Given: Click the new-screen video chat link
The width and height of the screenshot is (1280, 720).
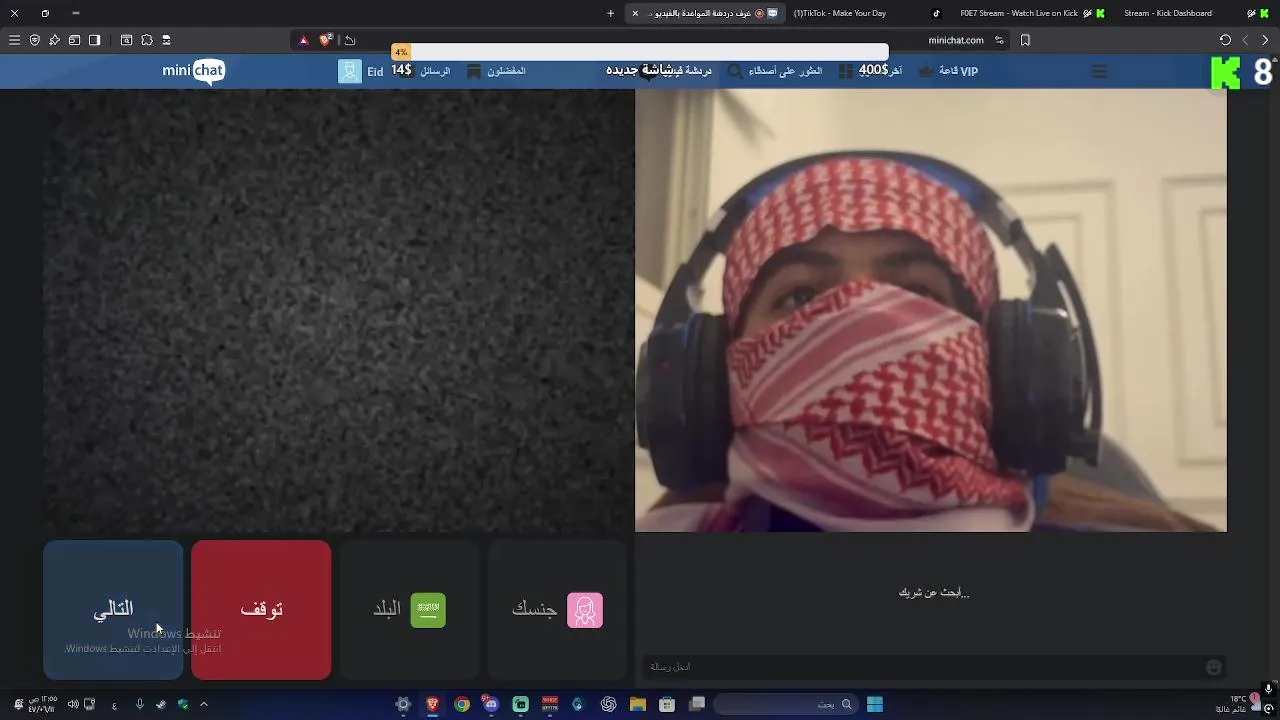Looking at the screenshot, I should (x=659, y=71).
